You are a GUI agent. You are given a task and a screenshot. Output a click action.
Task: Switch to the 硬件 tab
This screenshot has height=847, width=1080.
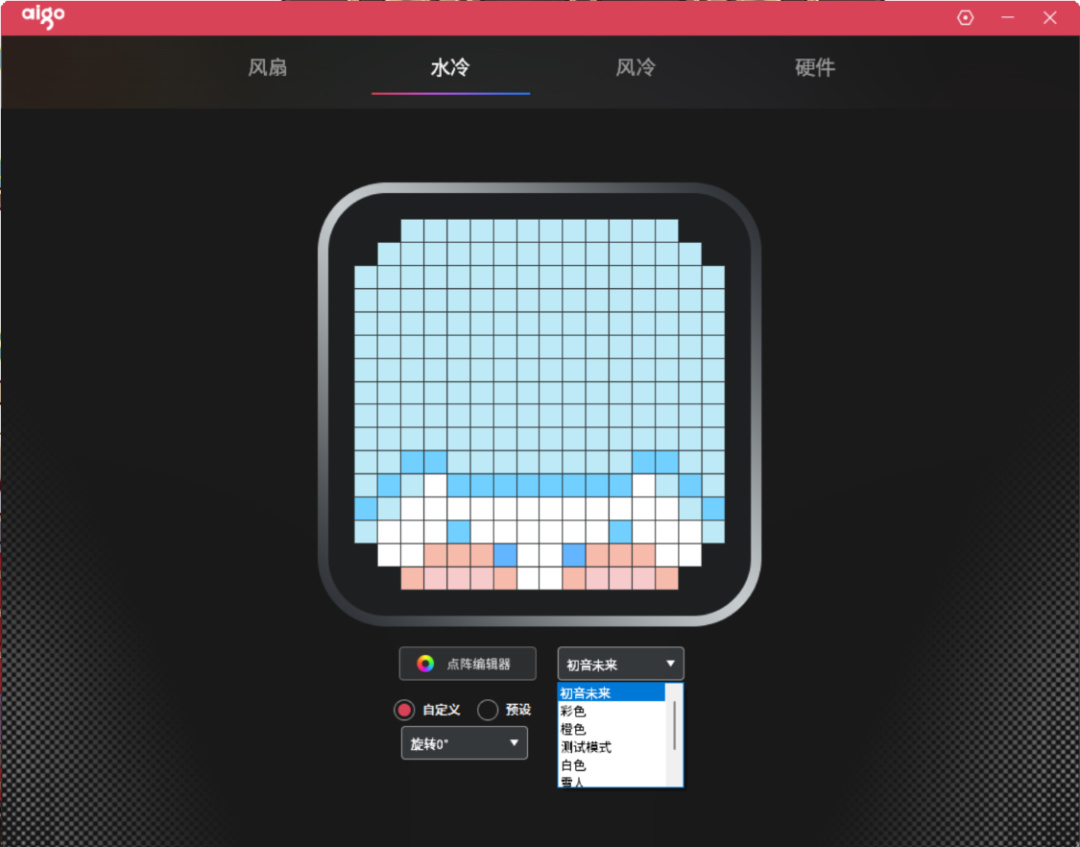tap(815, 67)
